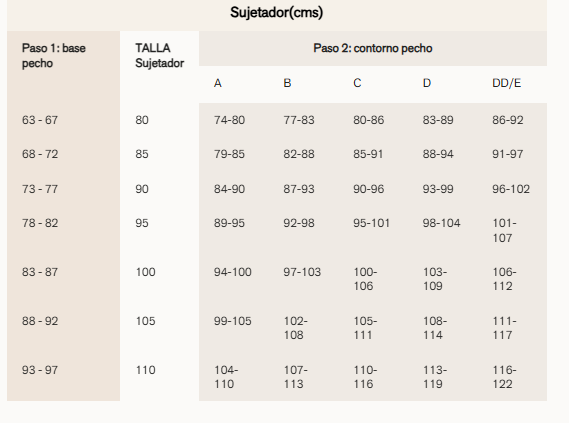Click the TALLA Sujetador column header
569x423 pixels.
click(160, 56)
